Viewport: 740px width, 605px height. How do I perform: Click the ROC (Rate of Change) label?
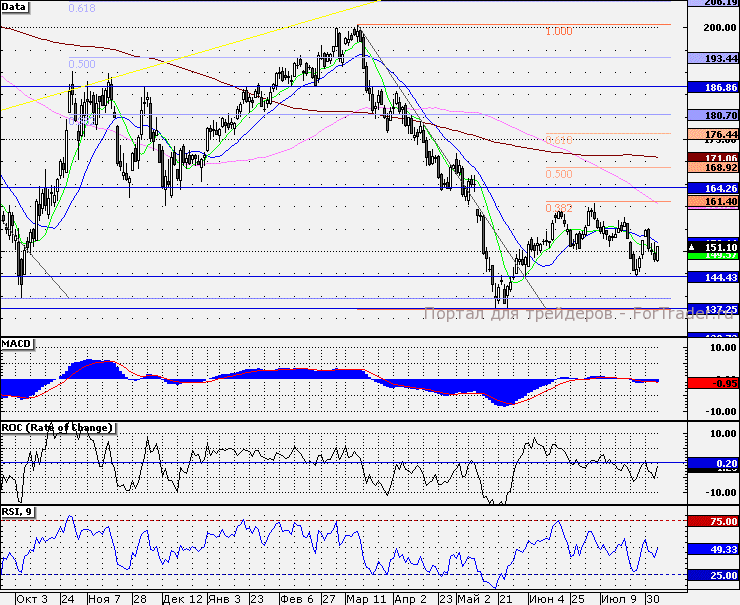coord(58,428)
